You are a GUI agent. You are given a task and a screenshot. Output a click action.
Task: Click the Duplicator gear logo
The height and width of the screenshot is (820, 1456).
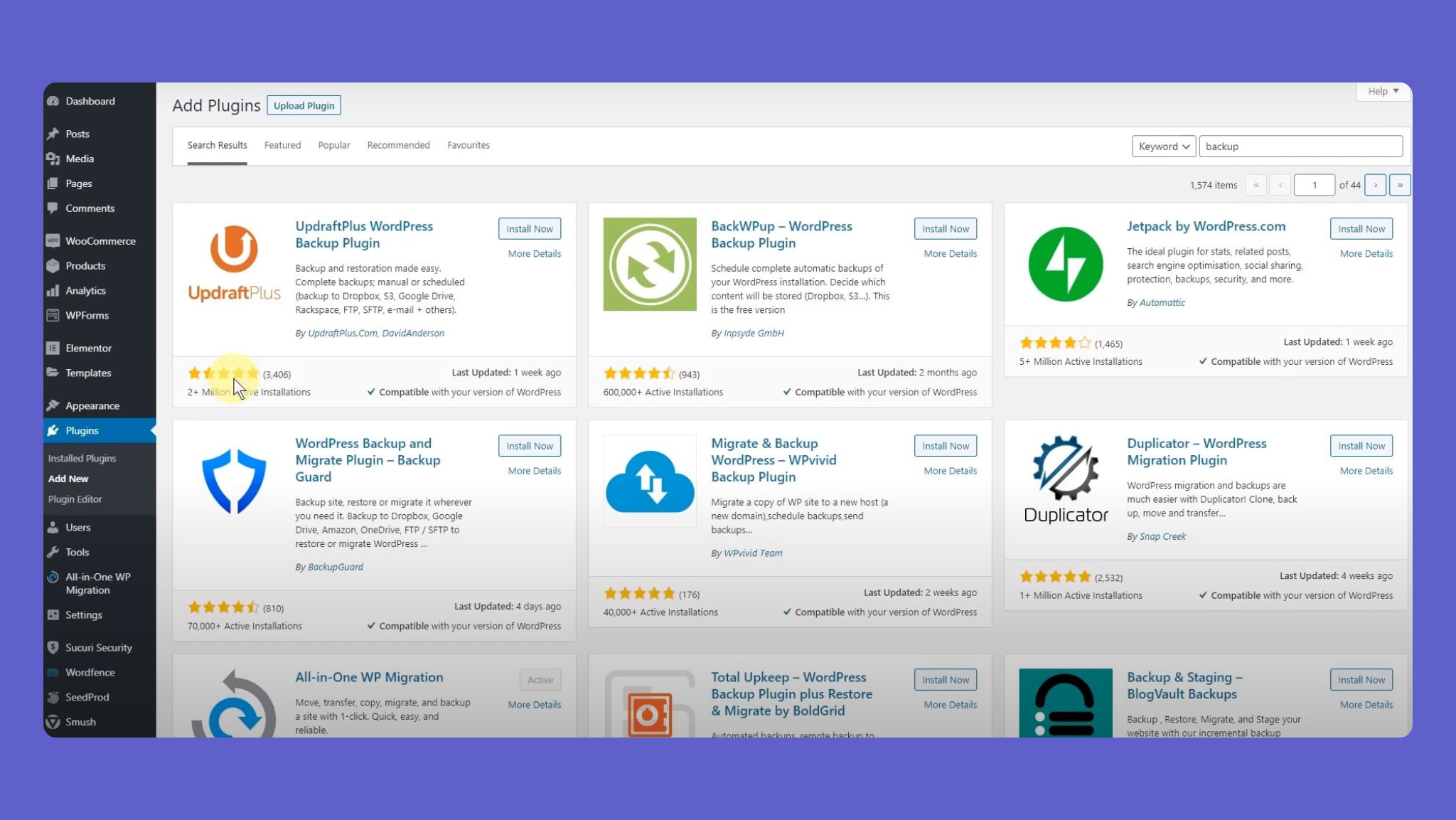point(1066,481)
